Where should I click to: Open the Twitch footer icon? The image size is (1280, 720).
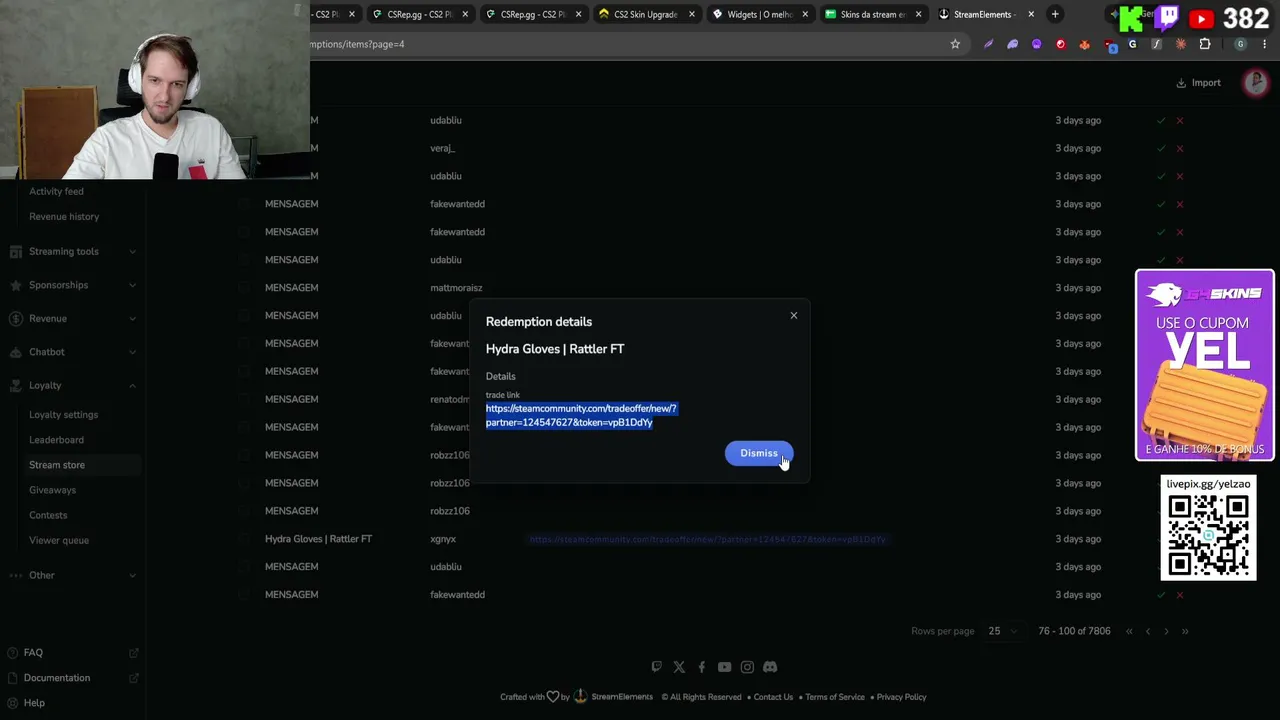[656, 667]
